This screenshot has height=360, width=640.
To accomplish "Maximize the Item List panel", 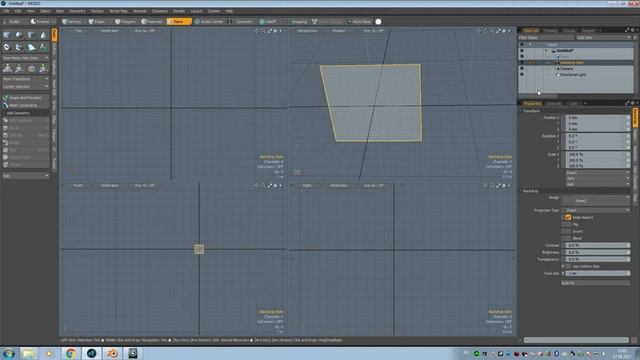I will 627,30.
